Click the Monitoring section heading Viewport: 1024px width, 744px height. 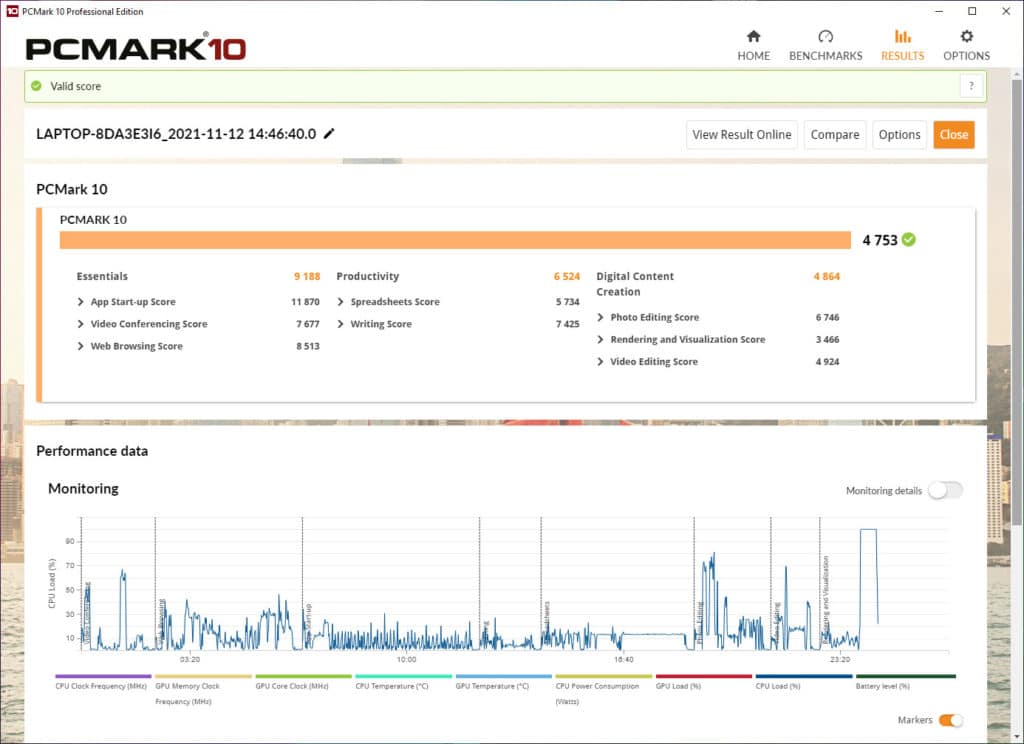[x=84, y=489]
